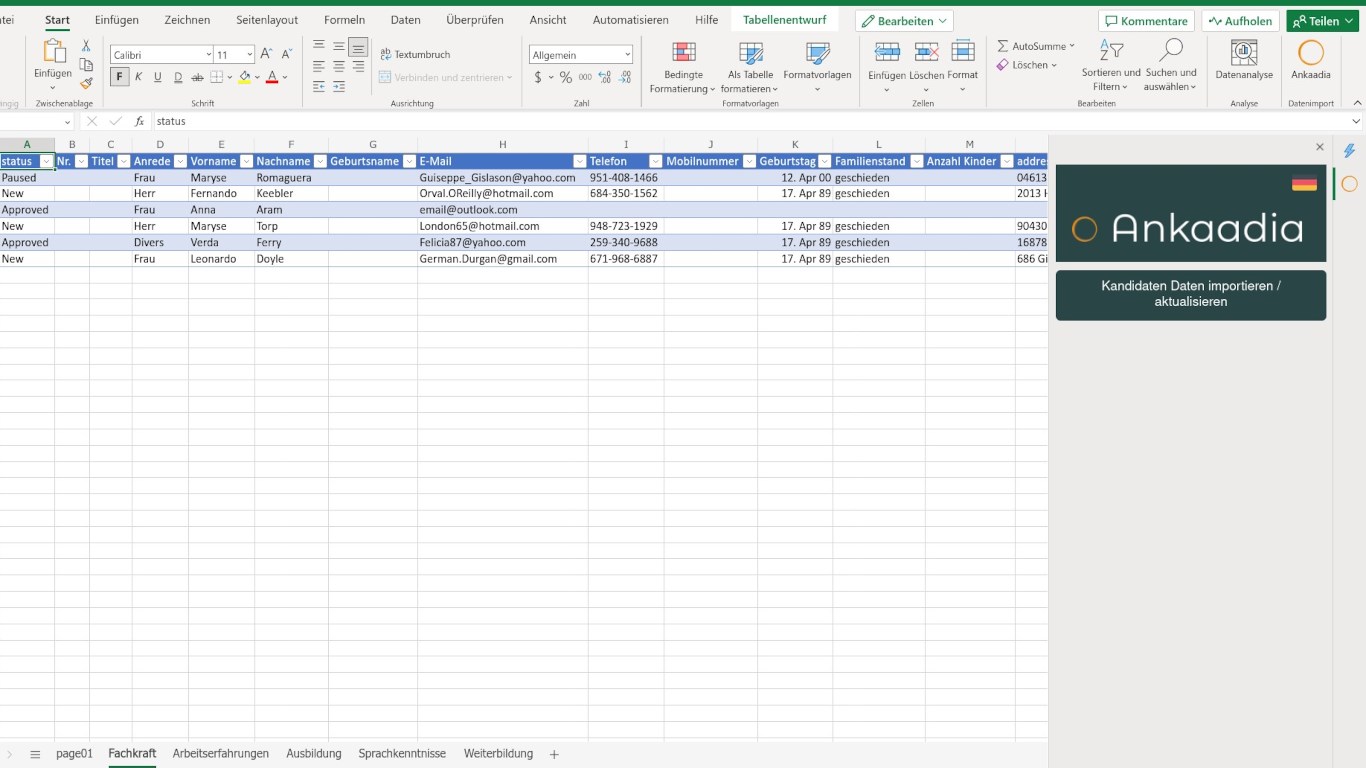Apply red font color A

point(272,77)
